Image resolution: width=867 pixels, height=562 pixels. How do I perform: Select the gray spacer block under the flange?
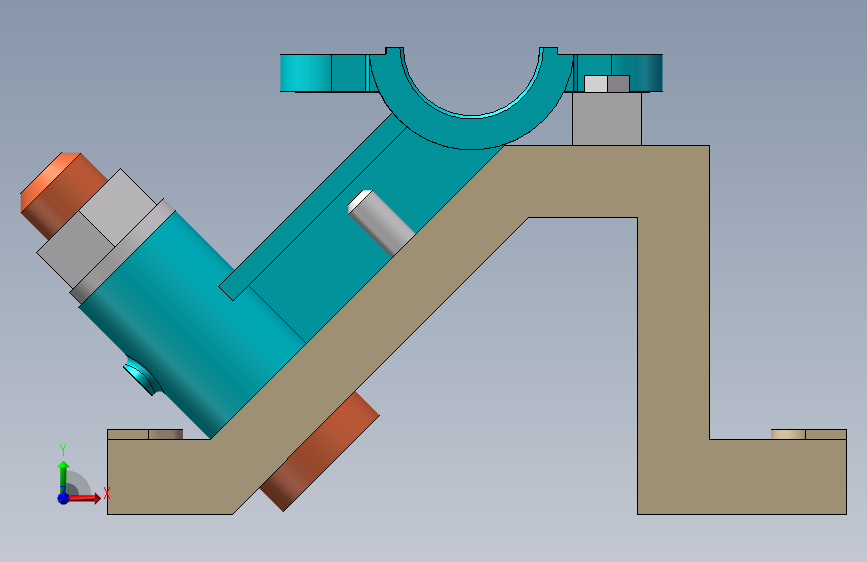607,119
